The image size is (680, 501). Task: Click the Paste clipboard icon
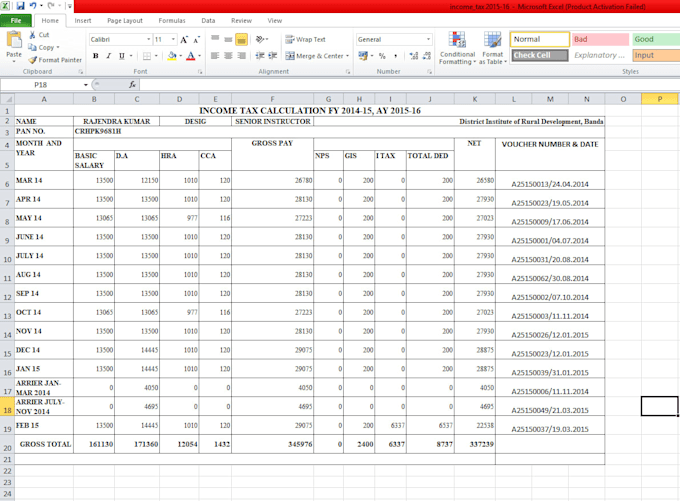[x=14, y=40]
